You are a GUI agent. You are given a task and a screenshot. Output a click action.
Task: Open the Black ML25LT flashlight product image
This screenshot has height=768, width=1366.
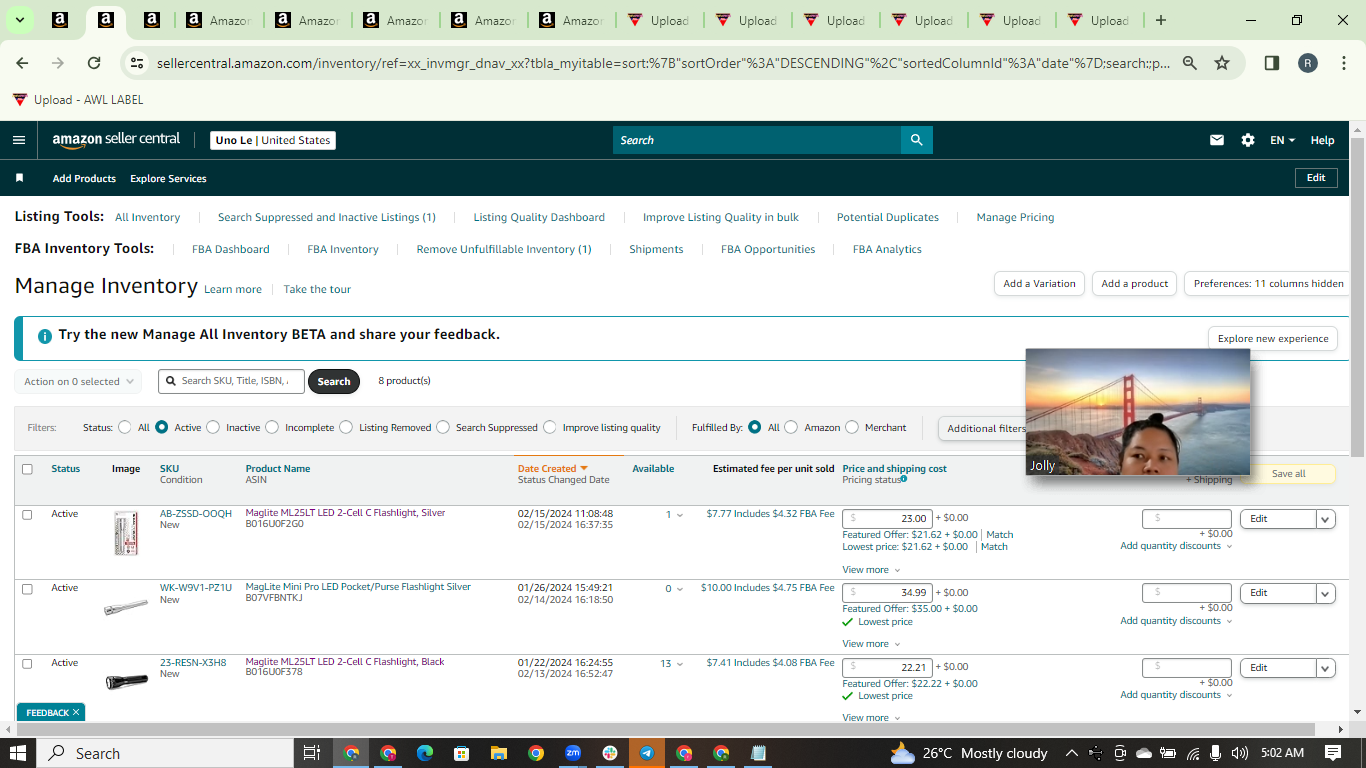point(126,681)
